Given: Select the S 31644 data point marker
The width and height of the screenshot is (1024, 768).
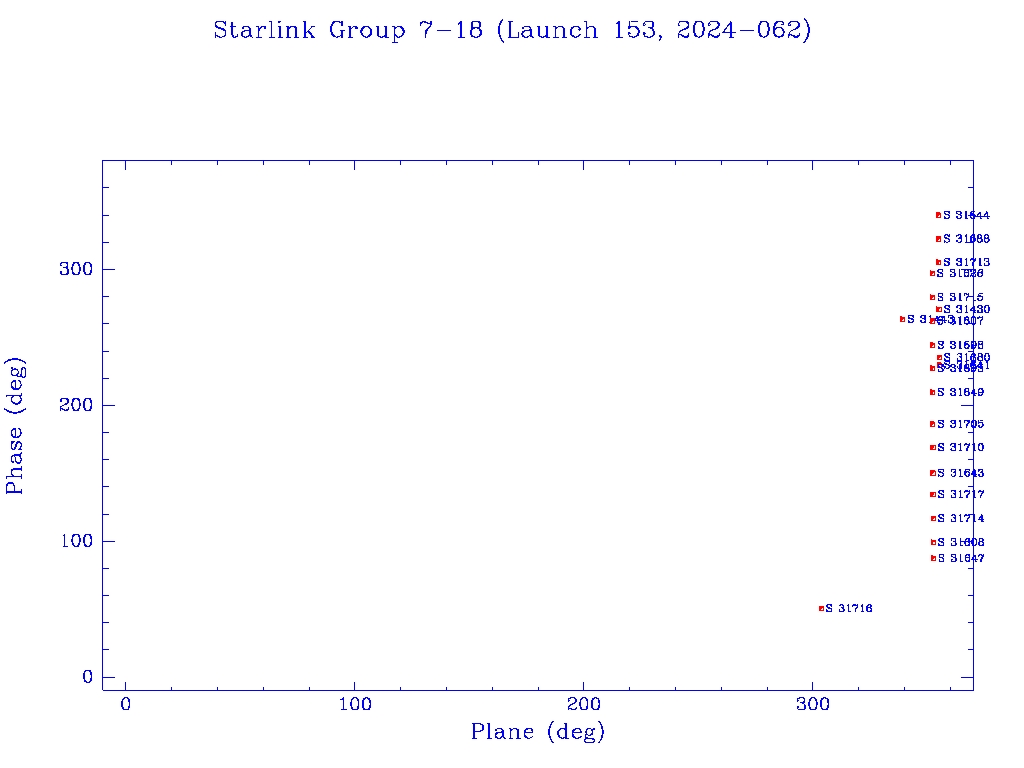Looking at the screenshot, I should [x=938, y=215].
